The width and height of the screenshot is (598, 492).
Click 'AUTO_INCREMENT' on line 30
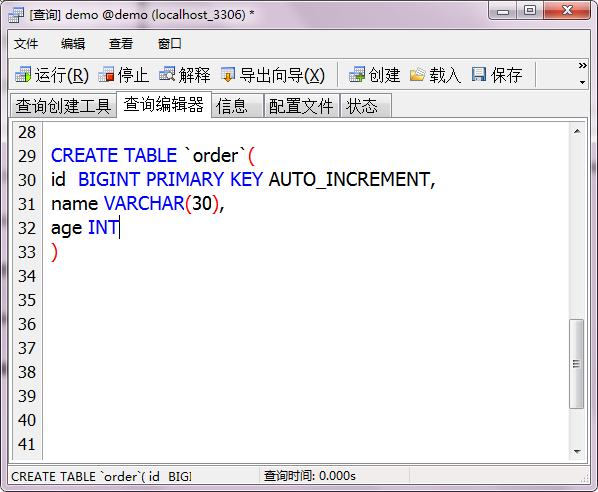(349, 179)
